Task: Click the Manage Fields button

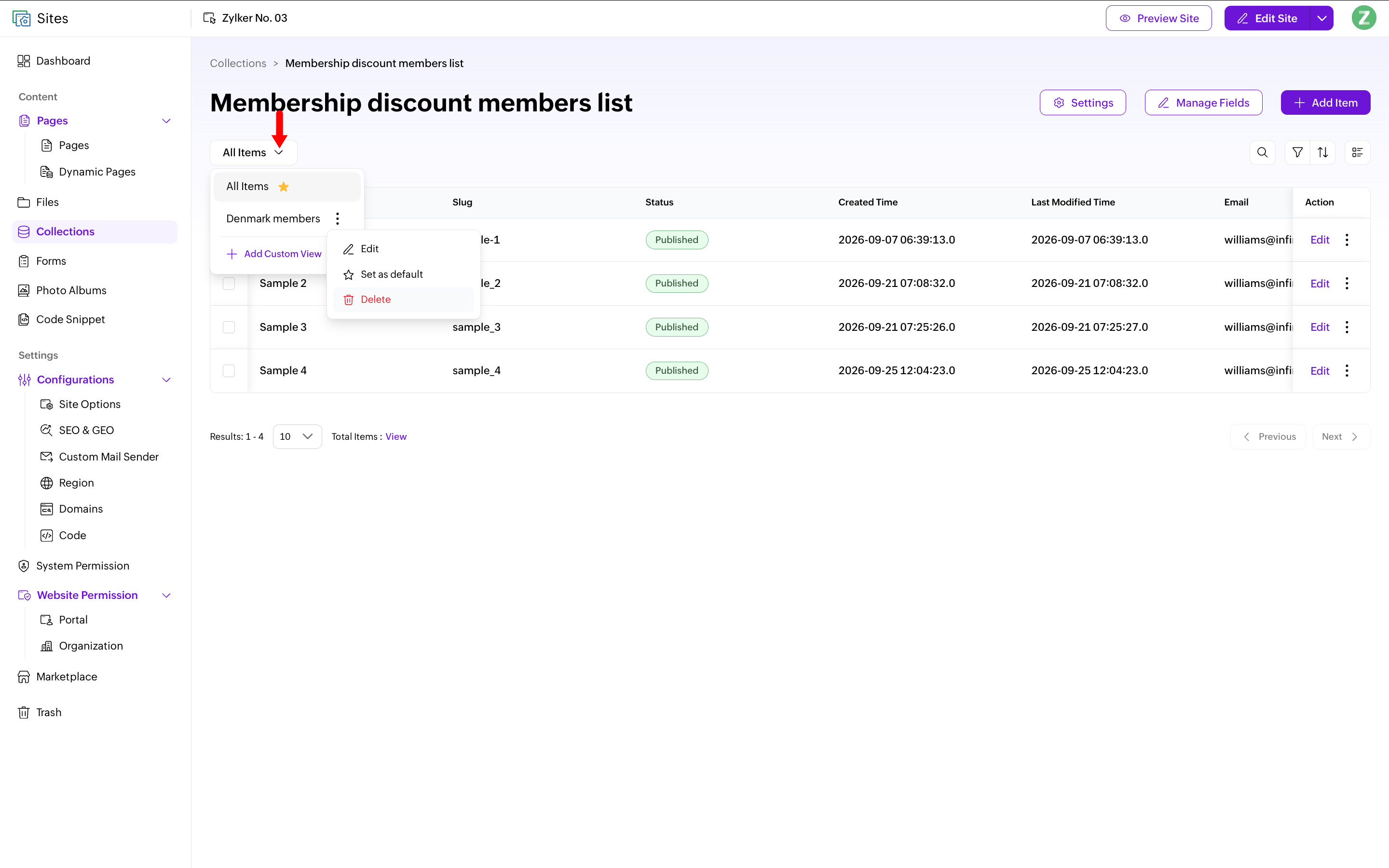Action: pyautogui.click(x=1203, y=103)
